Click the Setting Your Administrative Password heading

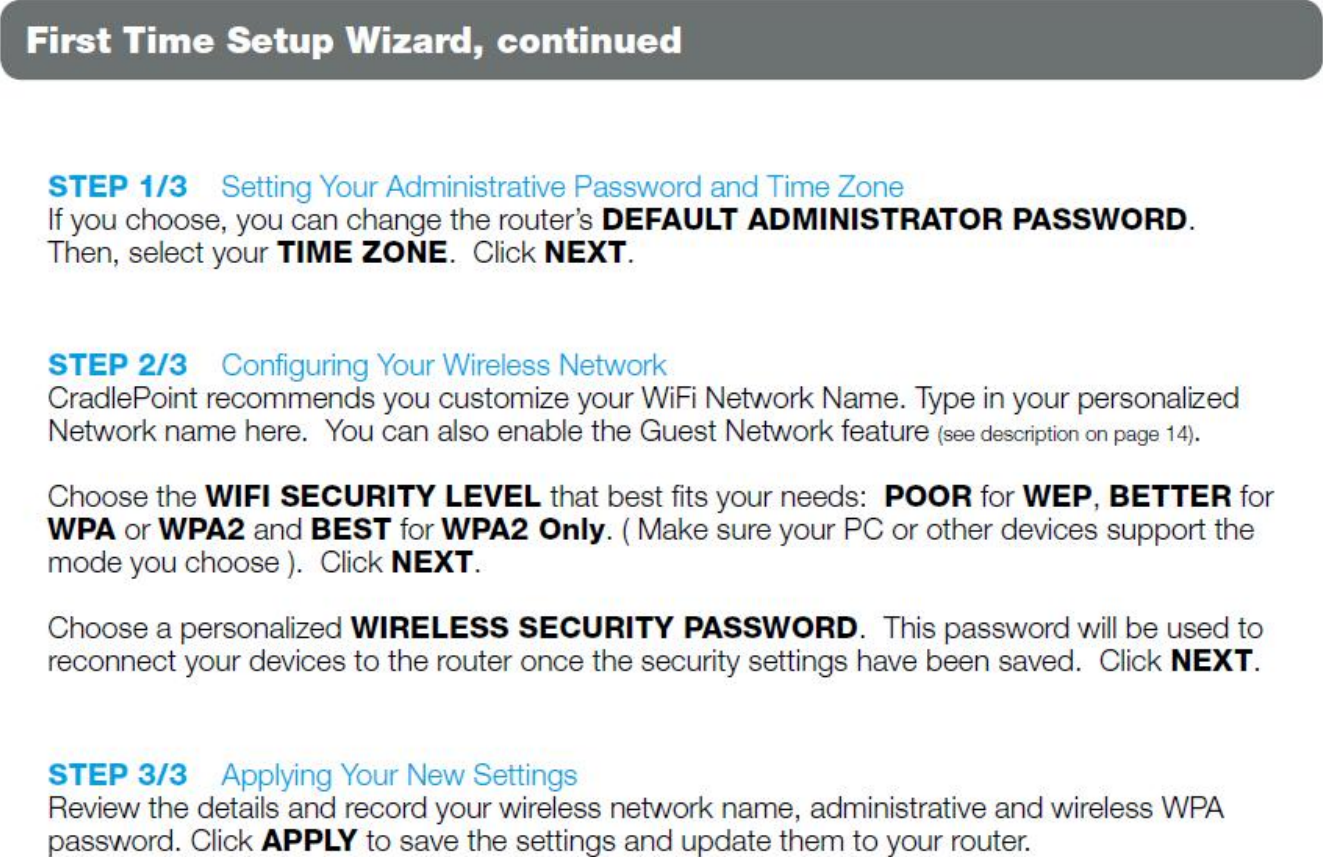tap(562, 187)
